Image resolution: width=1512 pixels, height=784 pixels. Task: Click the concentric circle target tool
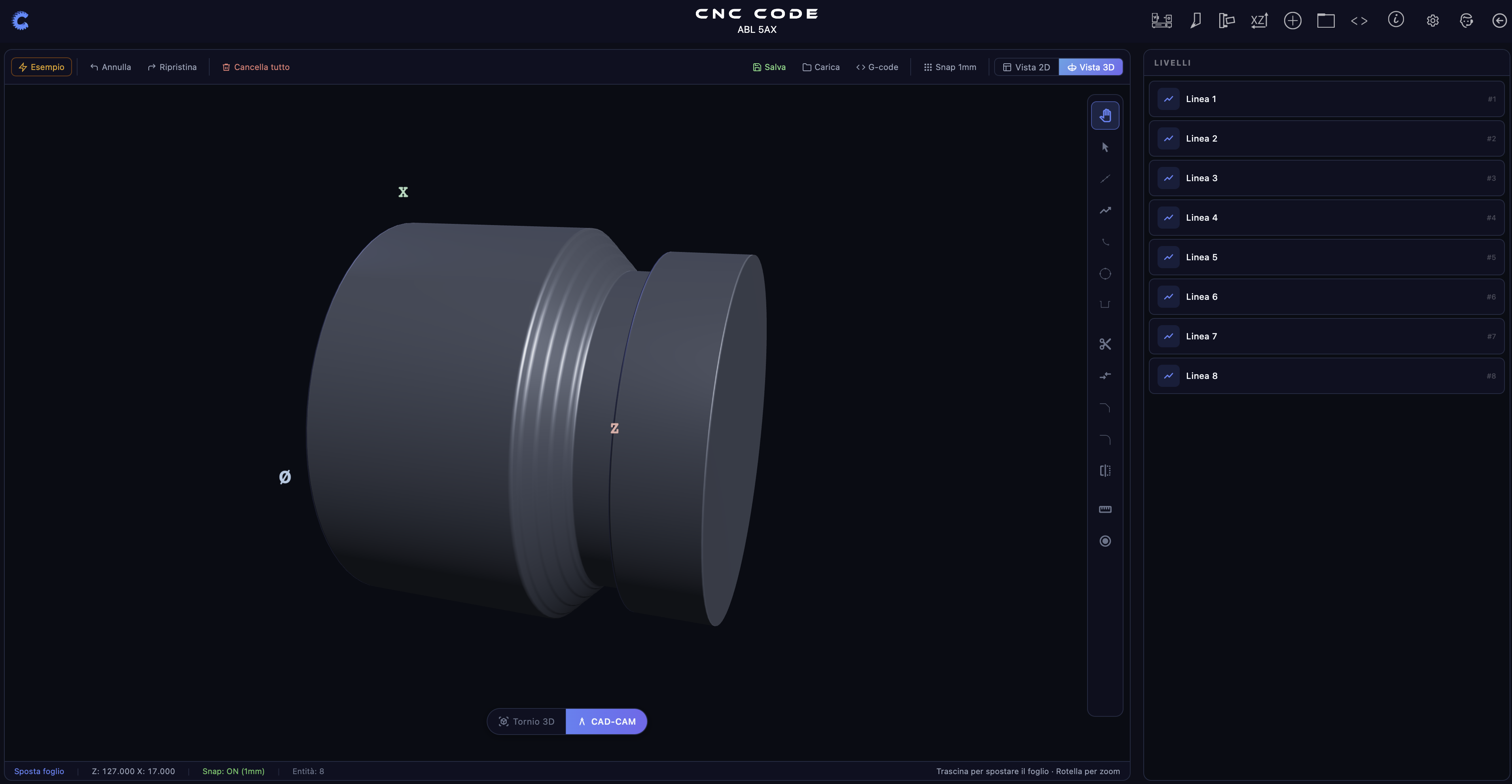[x=1105, y=541]
